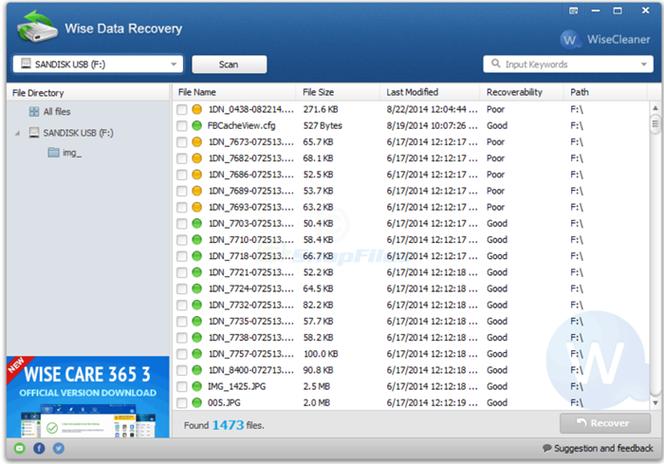Image resolution: width=664 pixels, height=464 pixels.
Task: Click orange status dot of 1DN_7682-072513
Action: click(x=197, y=158)
